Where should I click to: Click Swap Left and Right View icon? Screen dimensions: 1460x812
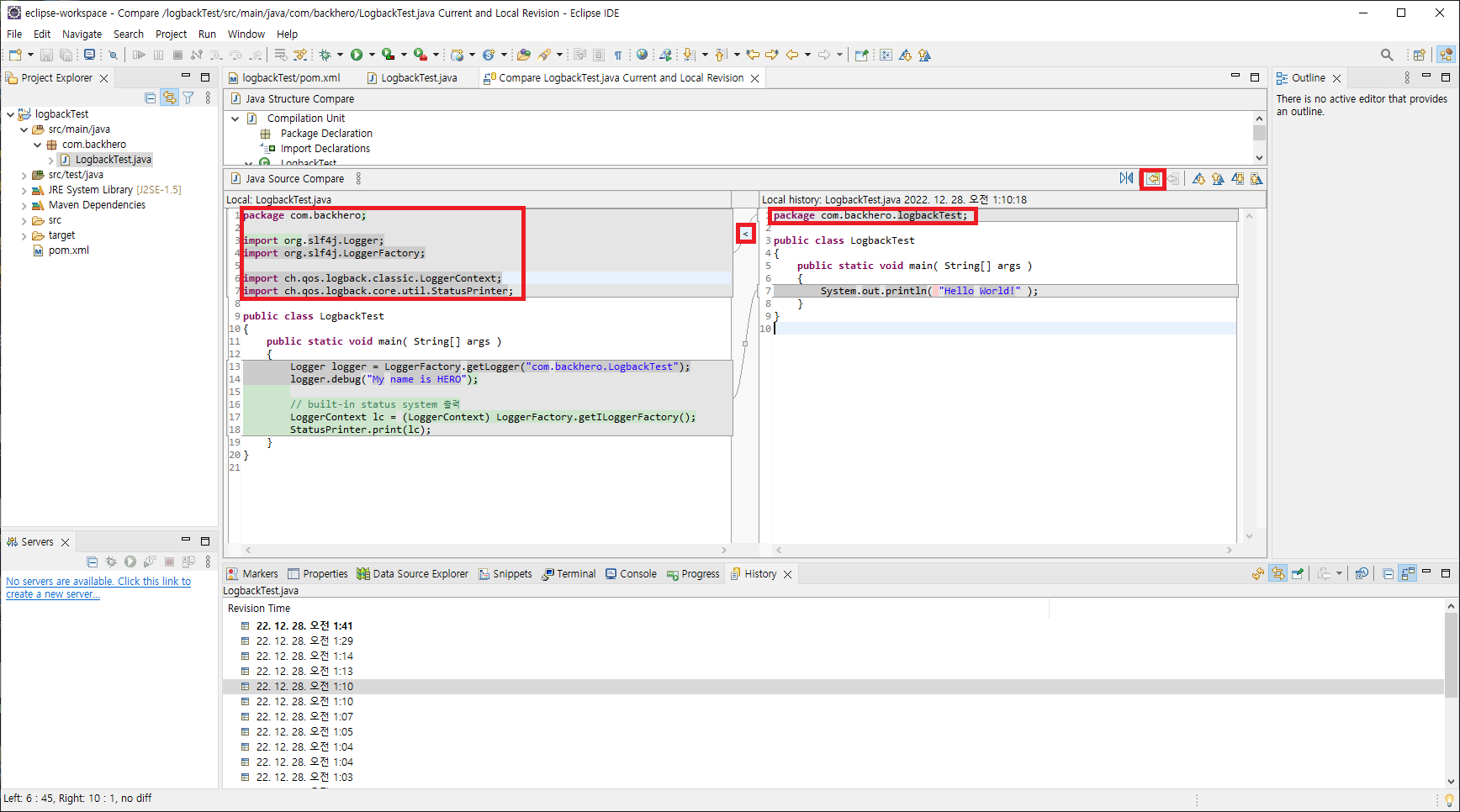pyautogui.click(x=1126, y=178)
